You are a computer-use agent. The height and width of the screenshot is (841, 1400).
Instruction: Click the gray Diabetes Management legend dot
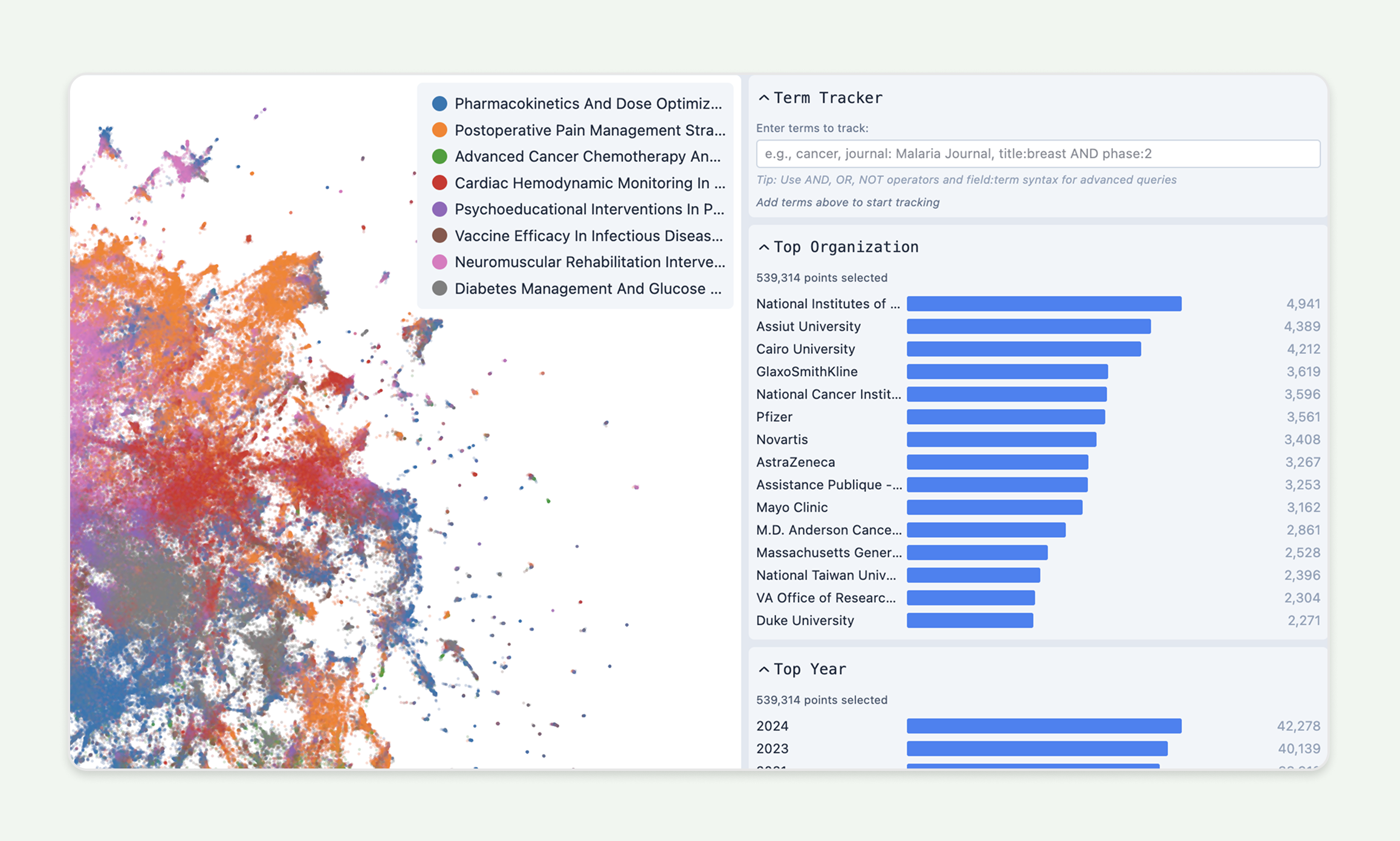click(x=439, y=288)
